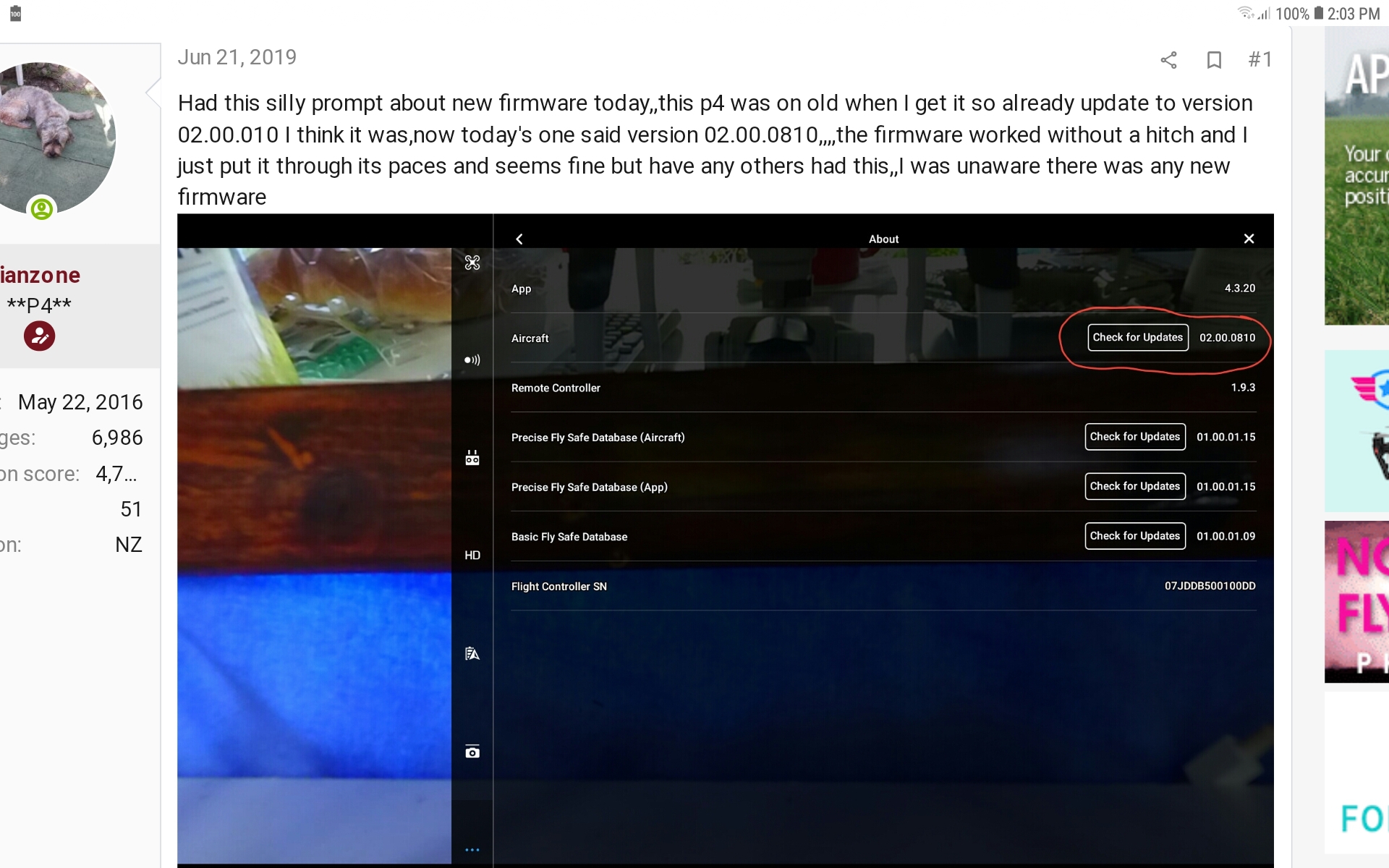The image size is (1389, 868).
Task: Open the winged logo advertisement
Action: pos(1356,431)
